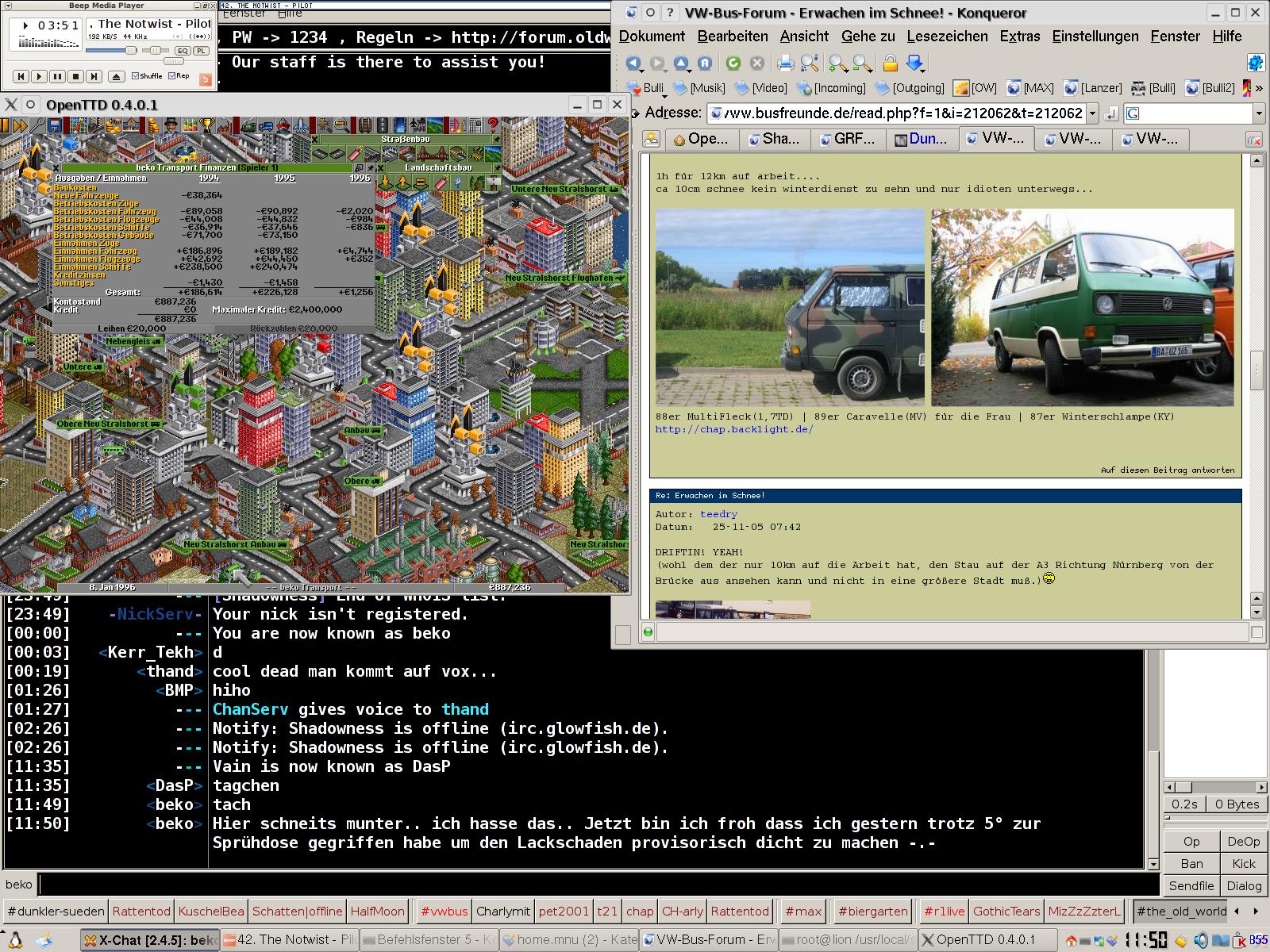Toggle the PL playlist button
1270x952 pixels.
coord(201,51)
